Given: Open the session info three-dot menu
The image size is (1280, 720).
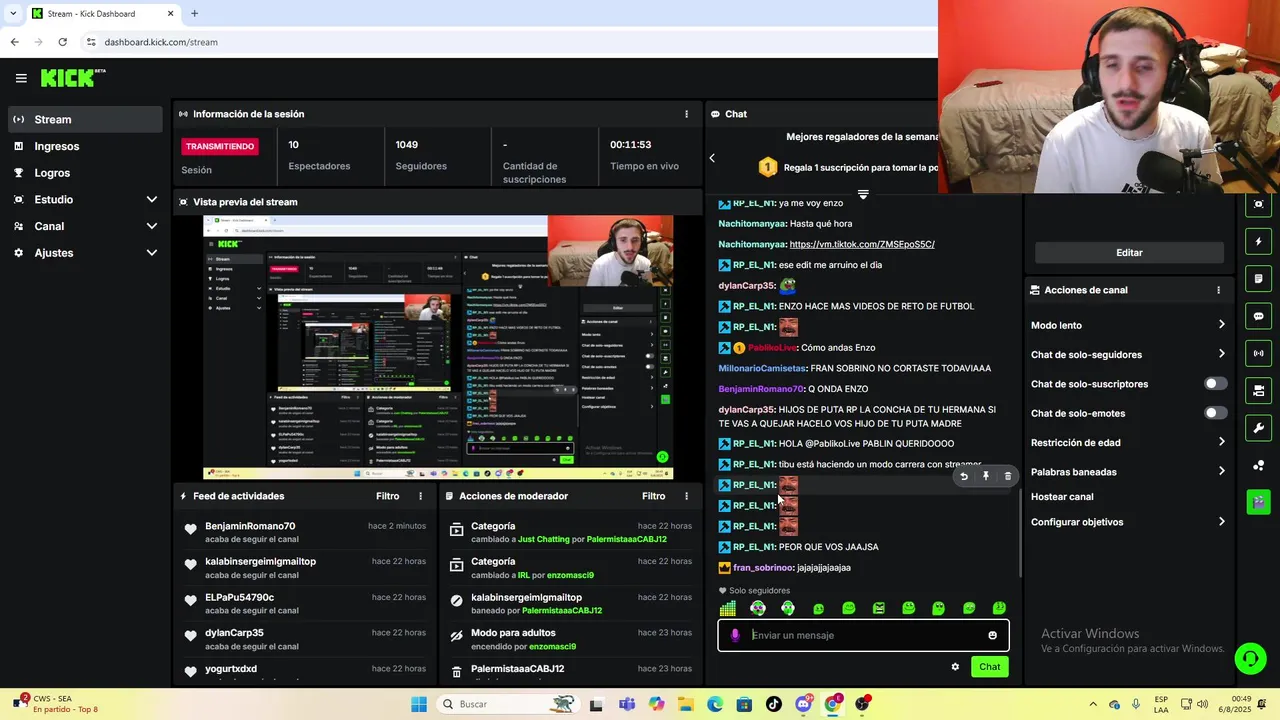Looking at the screenshot, I should [x=686, y=114].
